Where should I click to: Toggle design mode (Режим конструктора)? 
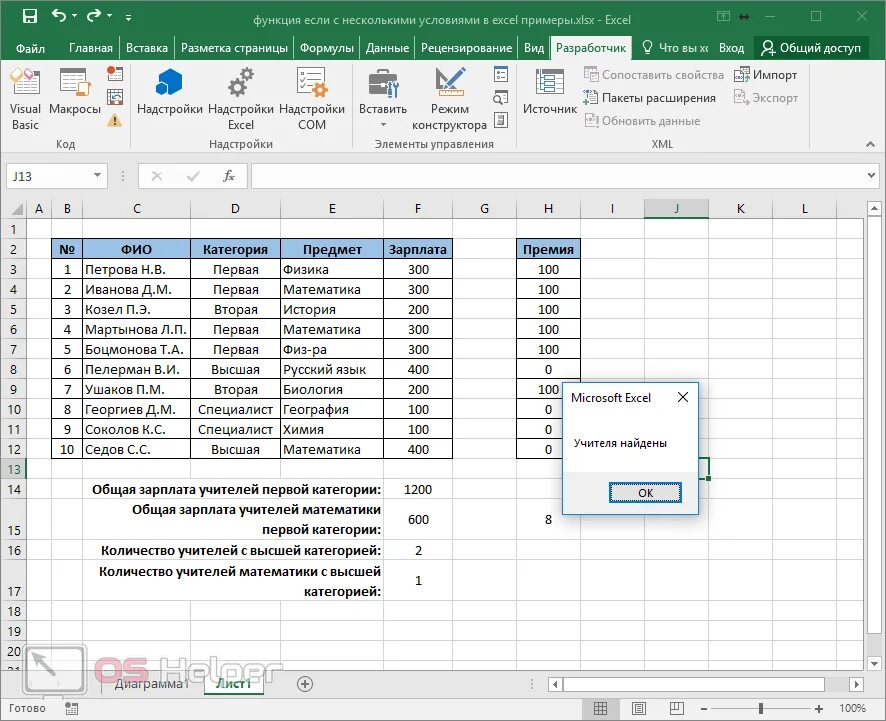pyautogui.click(x=450, y=99)
